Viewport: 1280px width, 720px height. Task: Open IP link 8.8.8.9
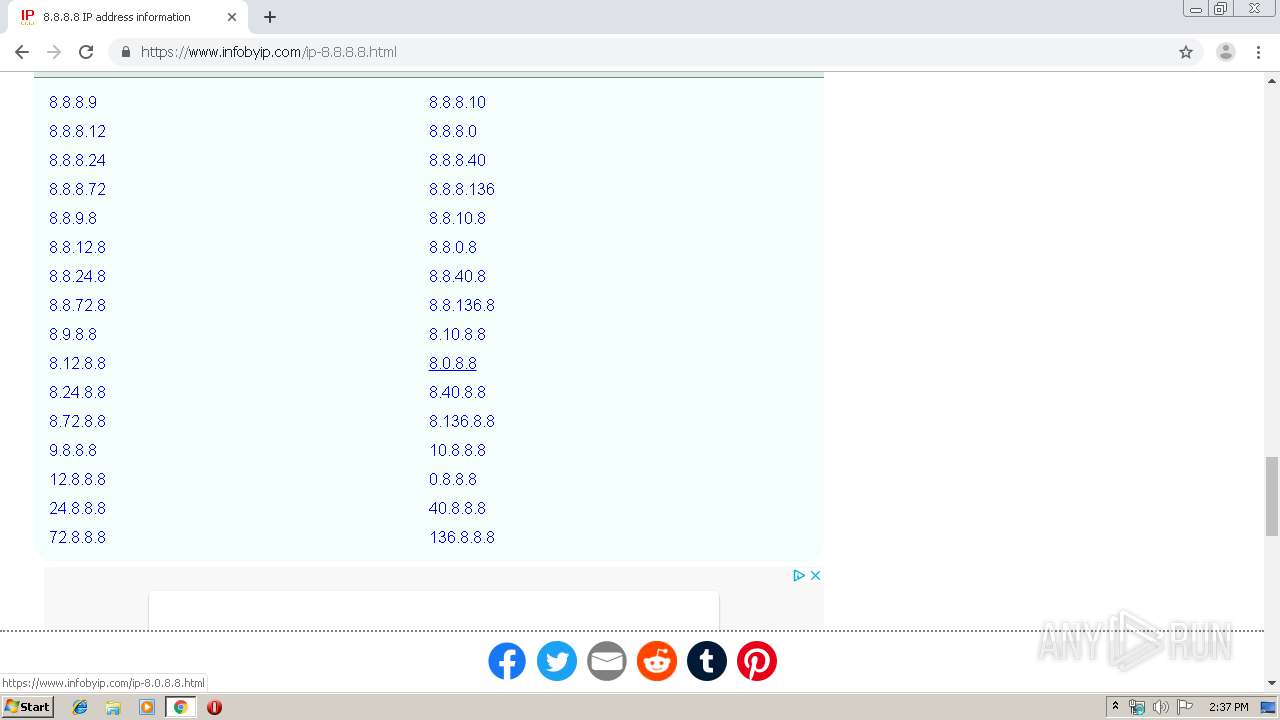[73, 102]
